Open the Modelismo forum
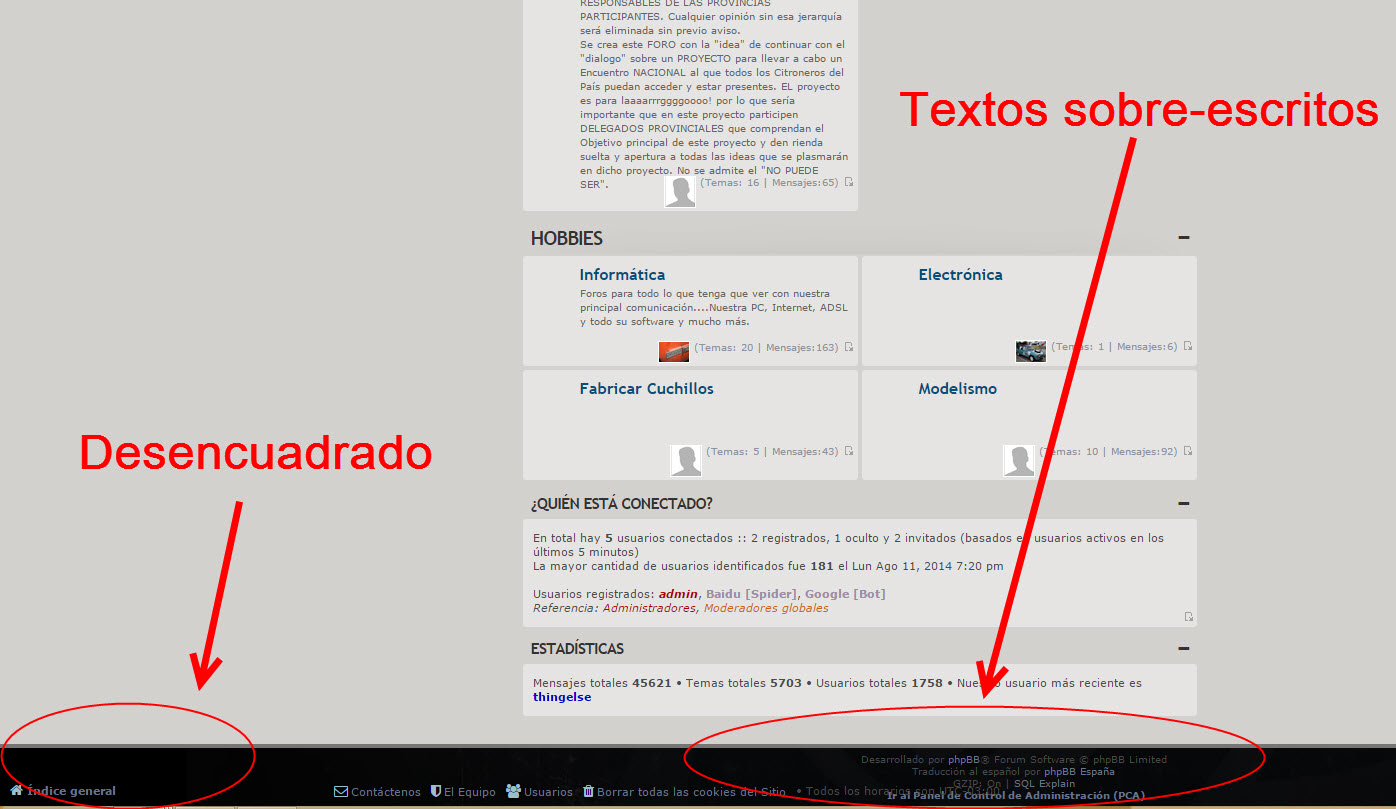The width and height of the screenshot is (1396, 809). coord(957,388)
